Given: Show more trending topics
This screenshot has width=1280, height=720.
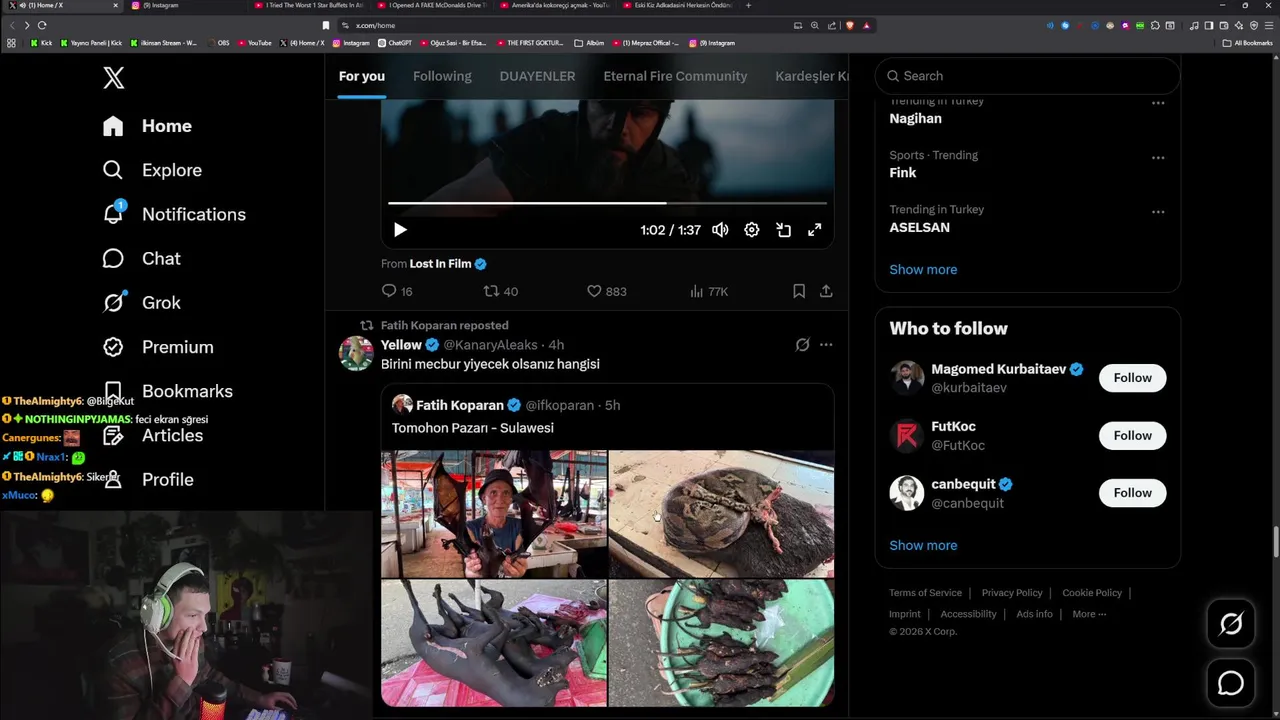Looking at the screenshot, I should (923, 270).
